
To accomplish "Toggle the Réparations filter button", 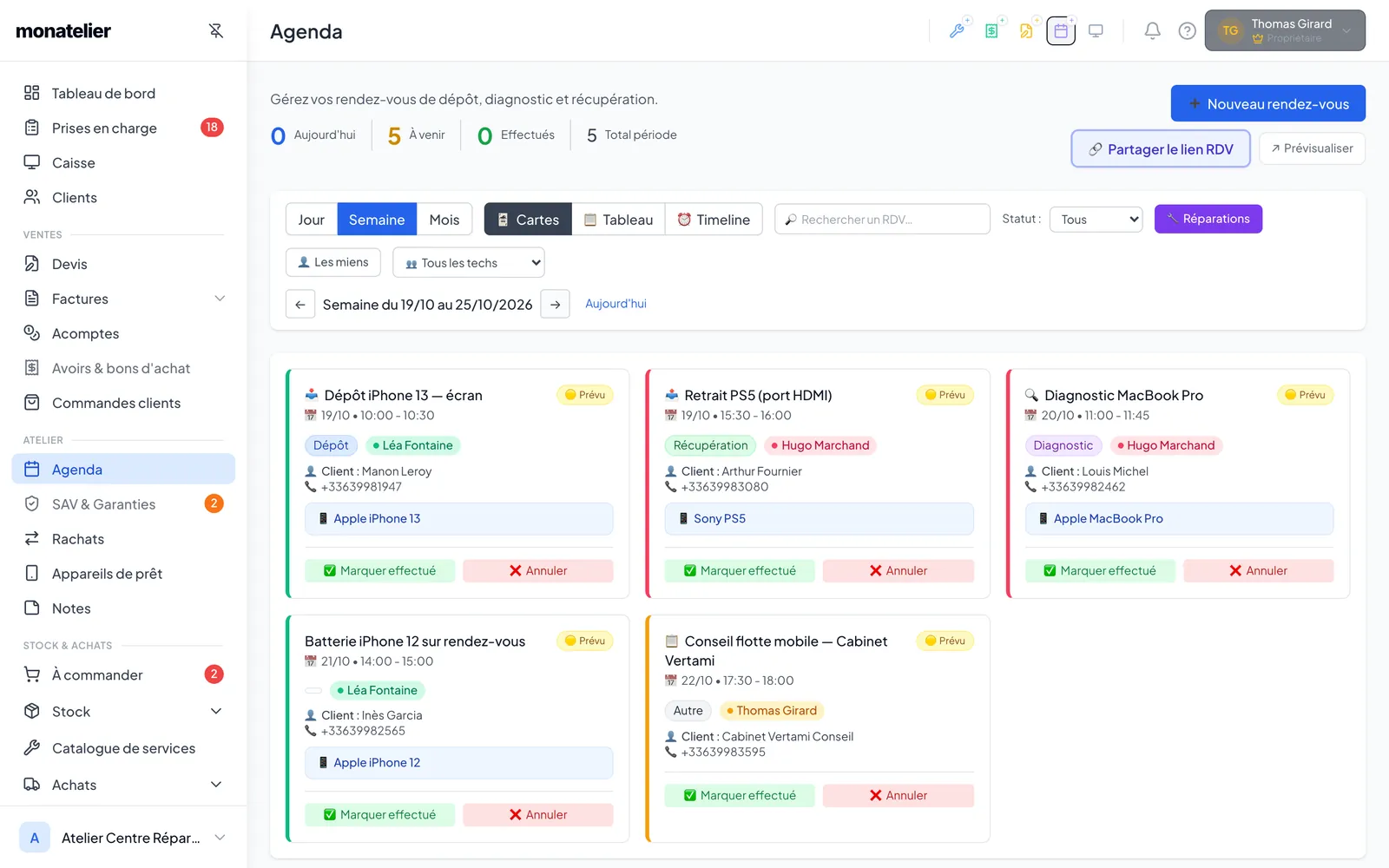I will coord(1208,219).
